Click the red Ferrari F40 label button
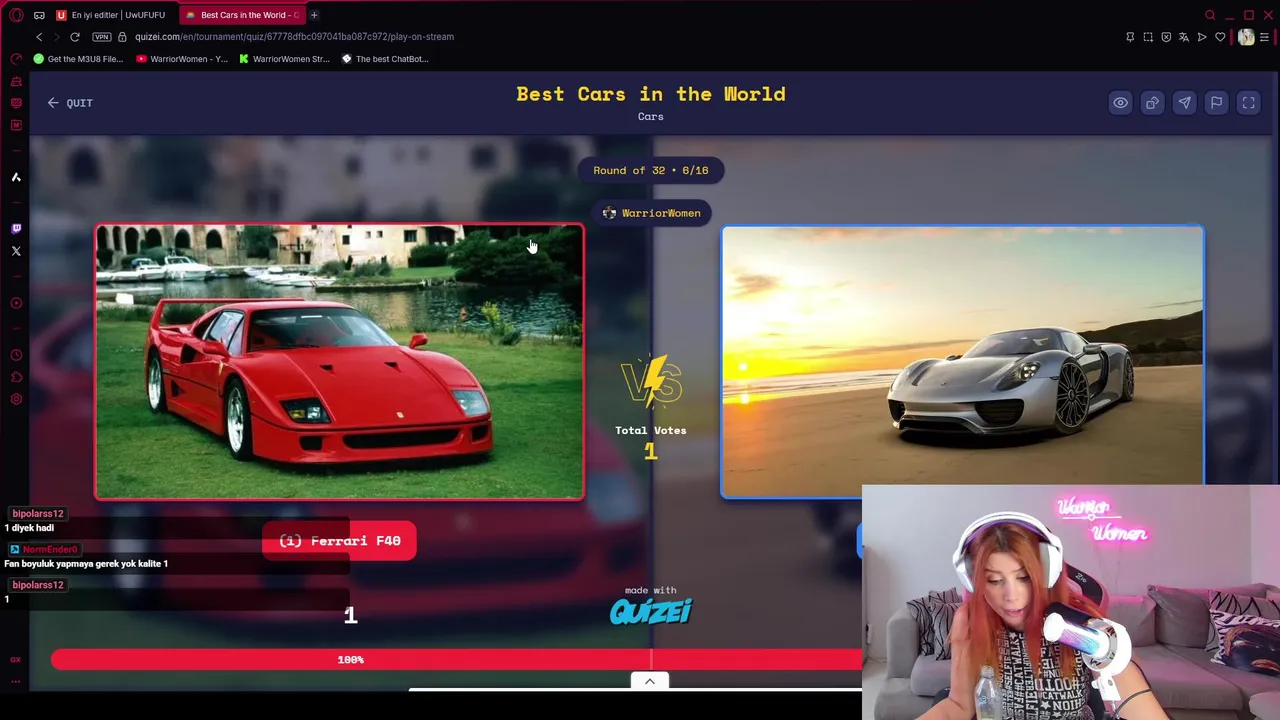 (x=339, y=541)
